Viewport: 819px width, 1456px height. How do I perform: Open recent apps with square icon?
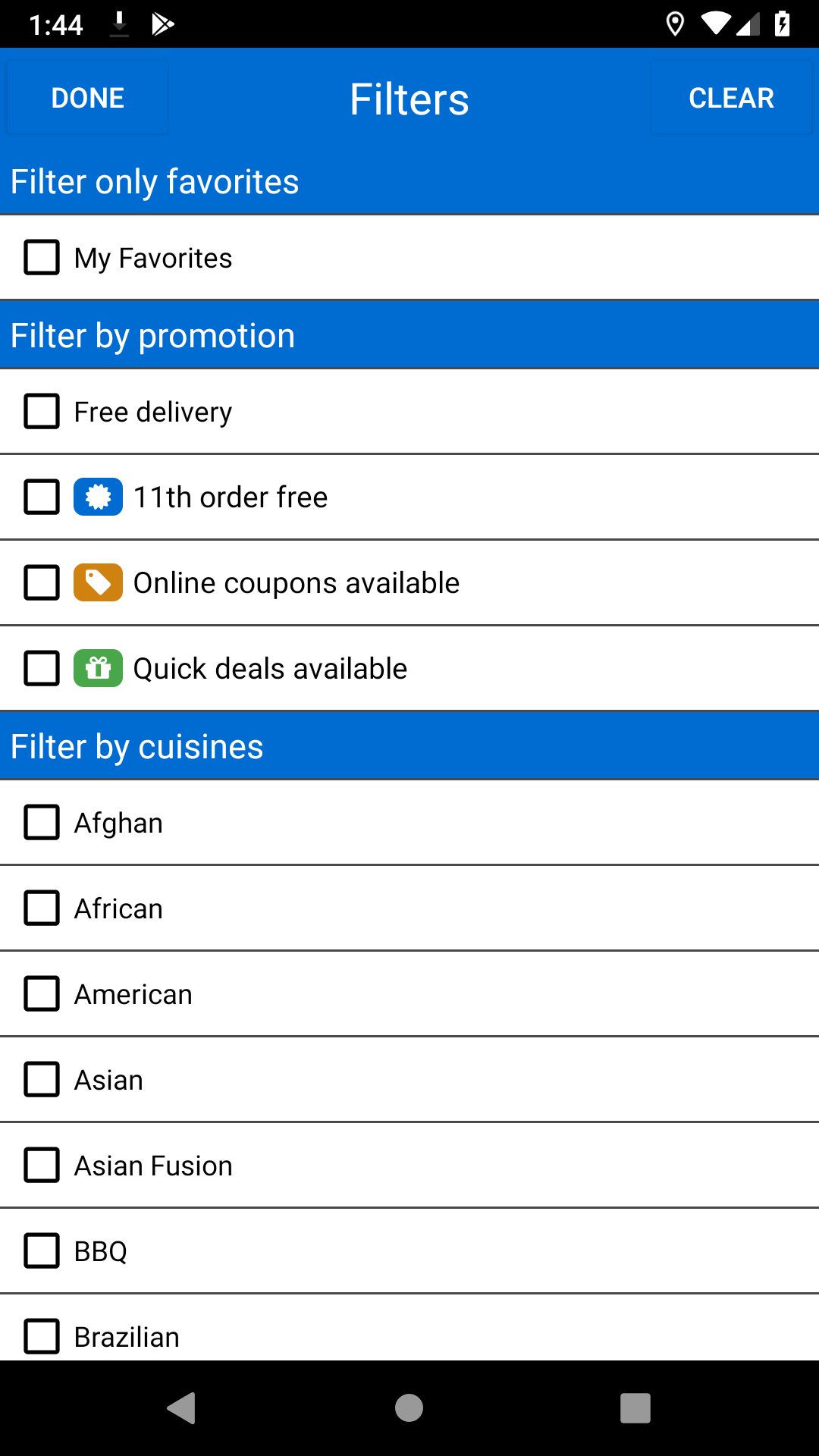[635, 1408]
